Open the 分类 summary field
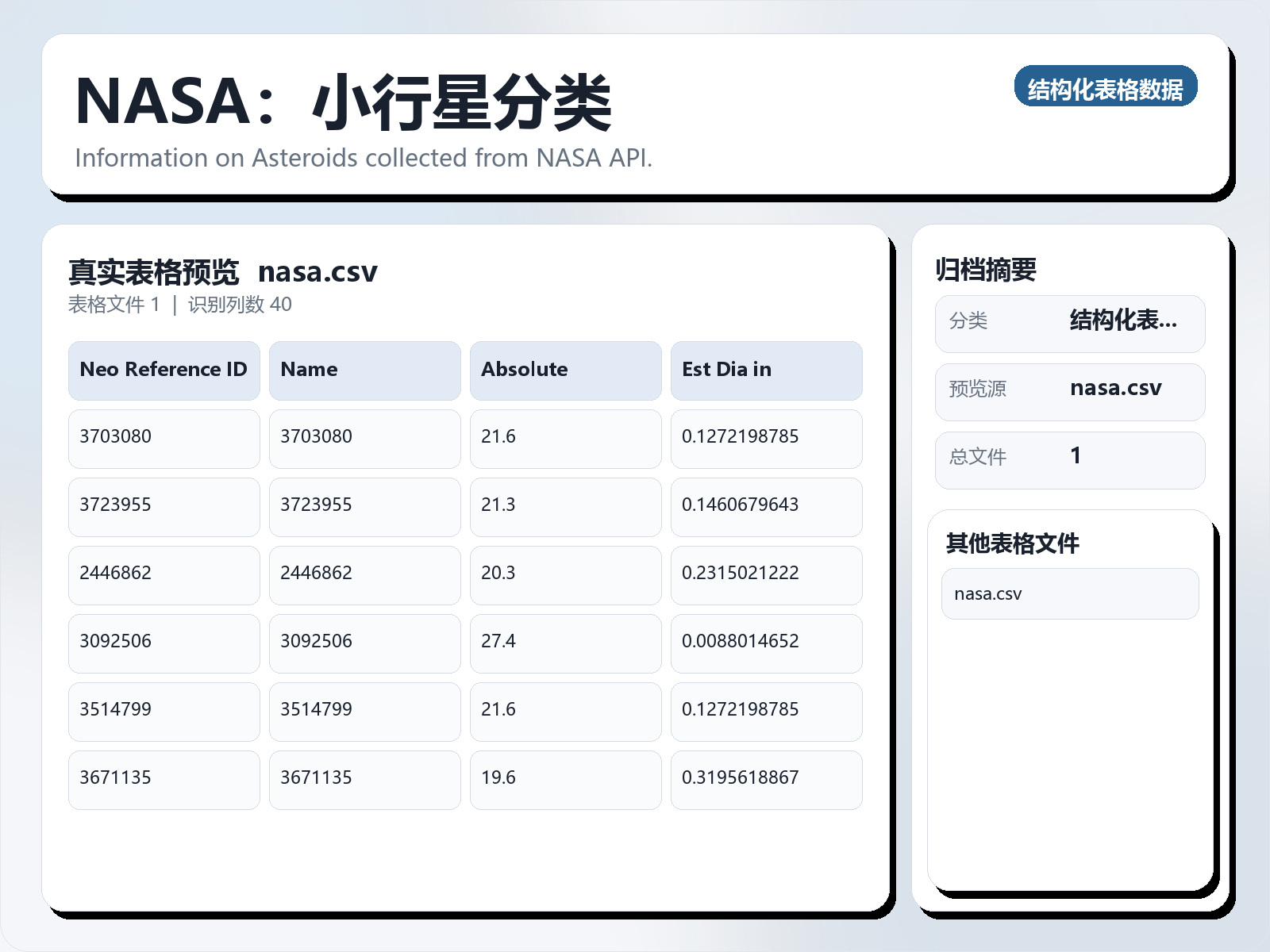The height and width of the screenshot is (952, 1270). click(1070, 323)
